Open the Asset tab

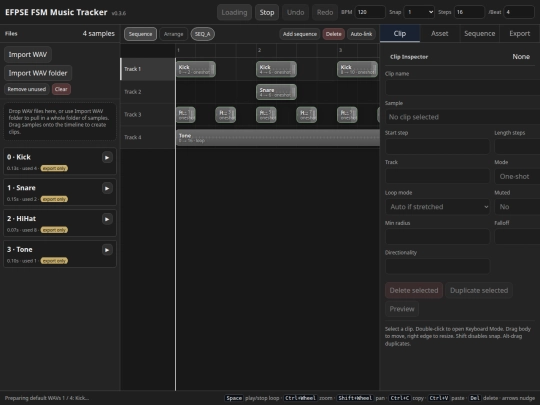[x=439, y=33]
